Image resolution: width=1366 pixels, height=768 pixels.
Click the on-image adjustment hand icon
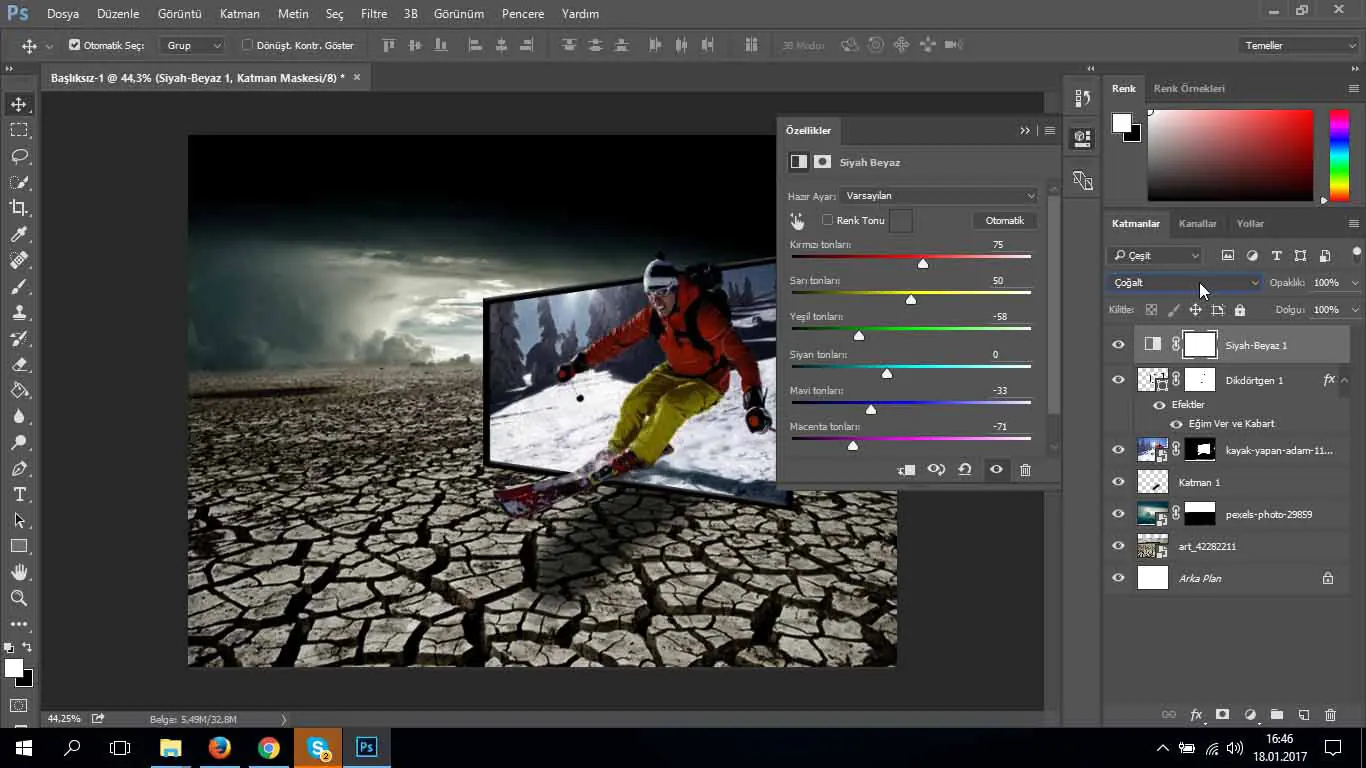point(797,221)
